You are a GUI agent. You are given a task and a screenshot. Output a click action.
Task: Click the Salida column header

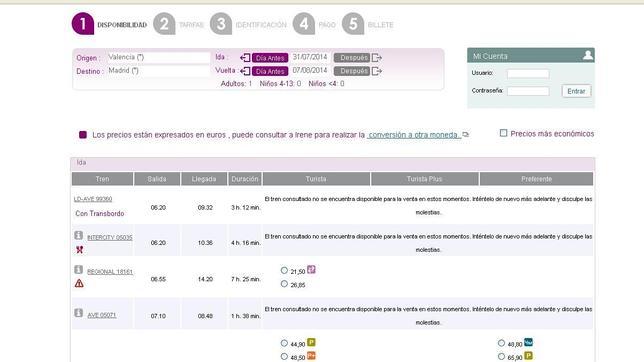157,179
